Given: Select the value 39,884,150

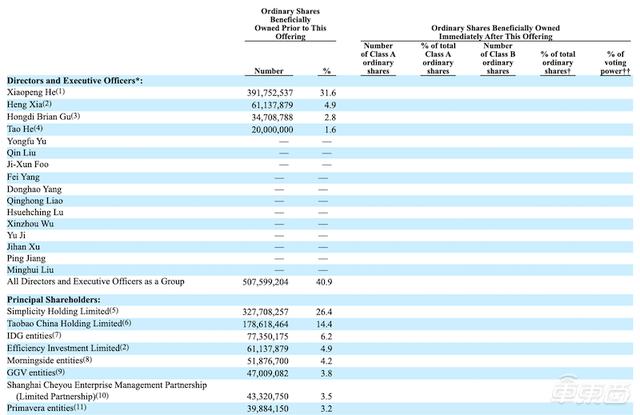Looking at the screenshot, I should click(x=268, y=409).
